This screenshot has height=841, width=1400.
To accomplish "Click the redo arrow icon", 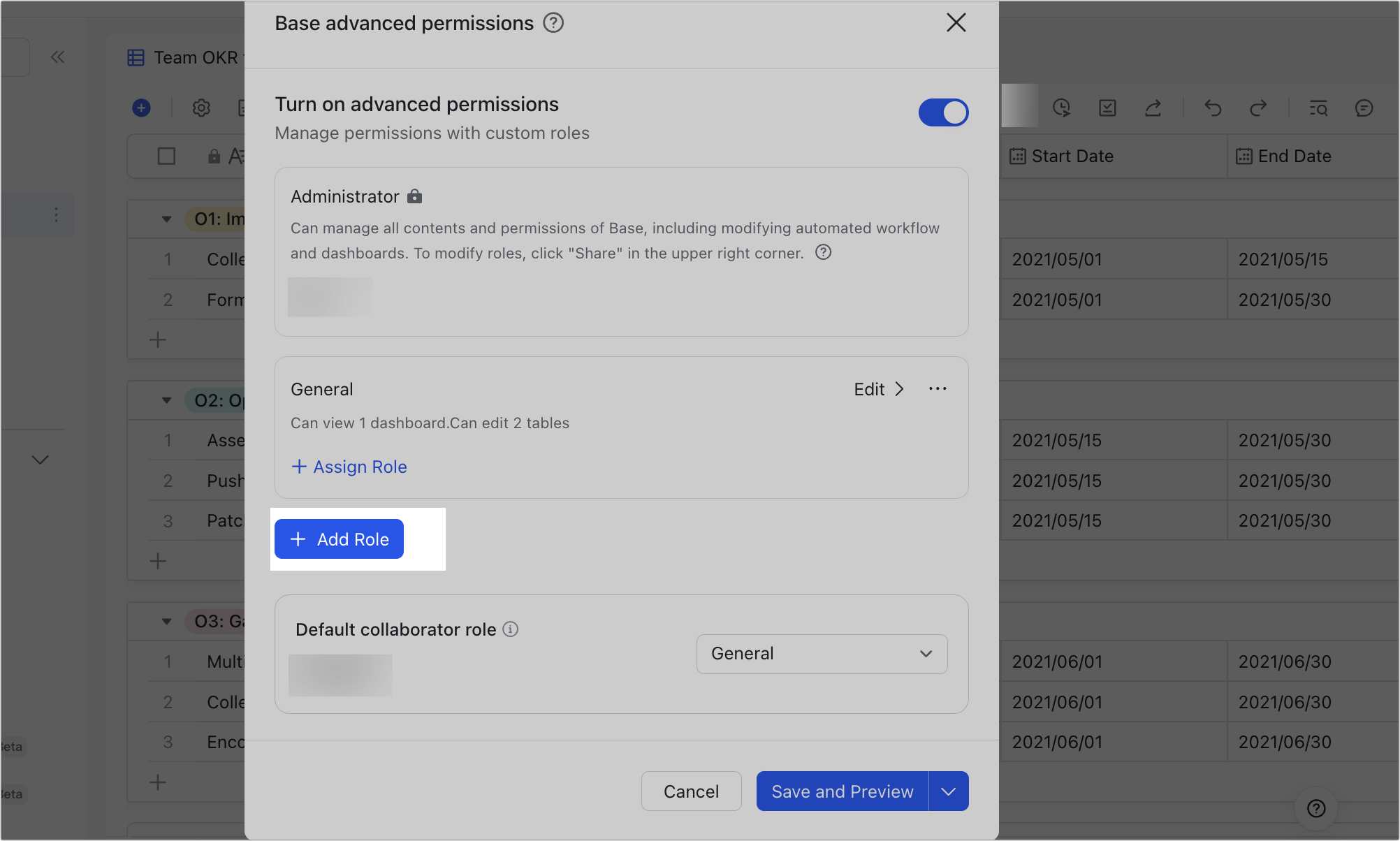I will 1258,108.
